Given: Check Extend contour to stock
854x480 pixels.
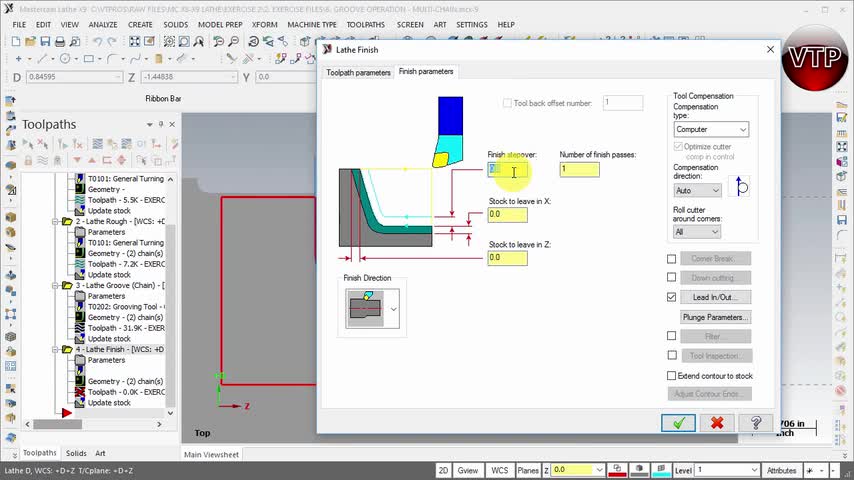Looking at the screenshot, I should [x=672, y=376].
